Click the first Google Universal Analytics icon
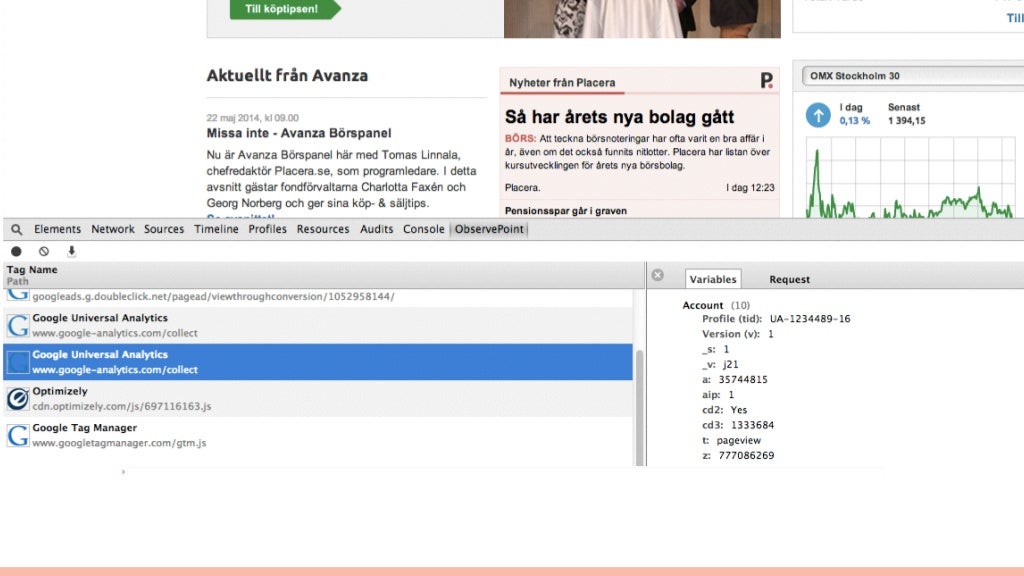The height and width of the screenshot is (576, 1024). coord(18,325)
